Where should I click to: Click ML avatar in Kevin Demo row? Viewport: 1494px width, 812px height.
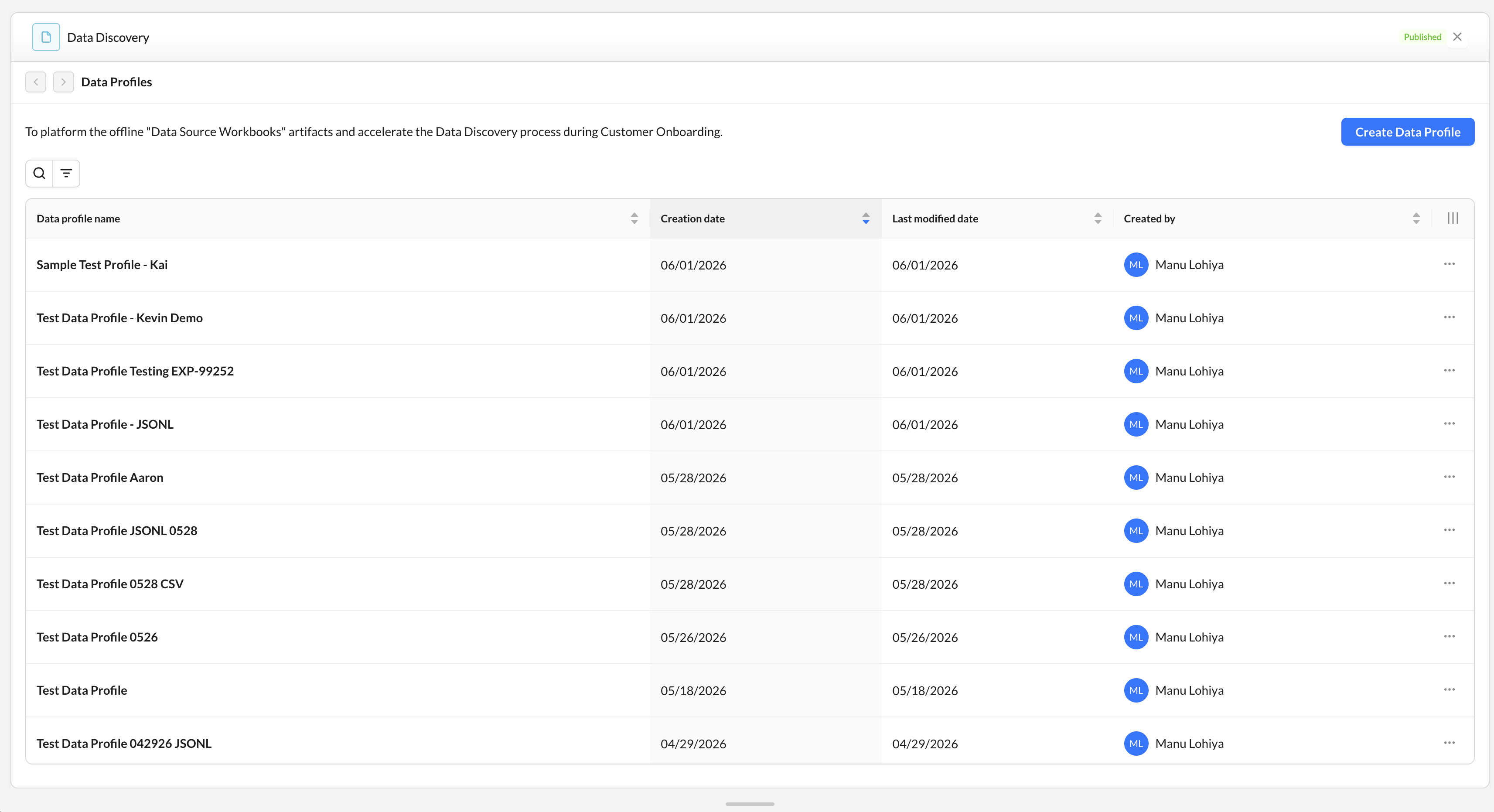(1136, 318)
